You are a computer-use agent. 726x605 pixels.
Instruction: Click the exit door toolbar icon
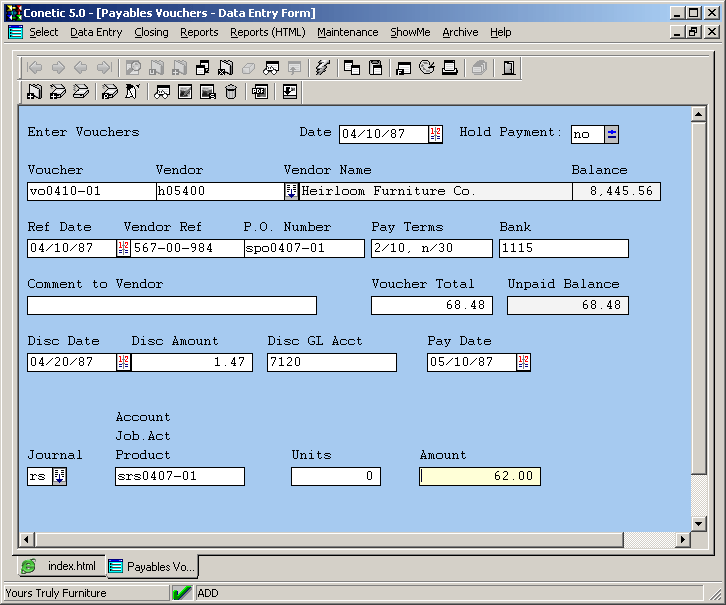click(x=509, y=68)
